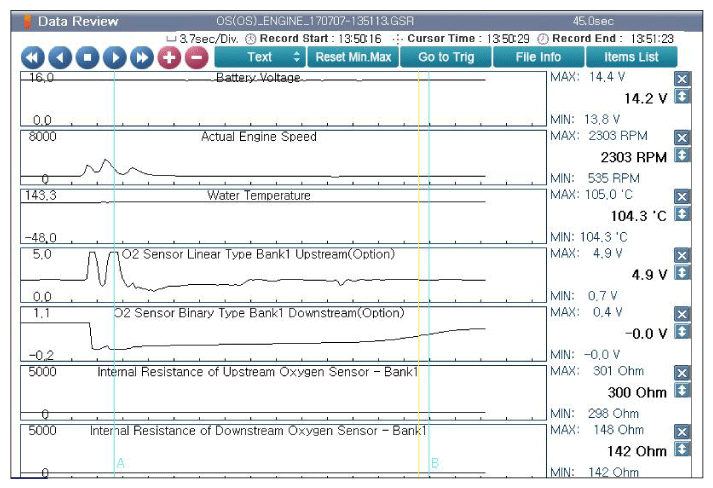Click the MAX: 301 Ohm reading
The width and height of the screenshot is (713, 488).
coord(597,371)
